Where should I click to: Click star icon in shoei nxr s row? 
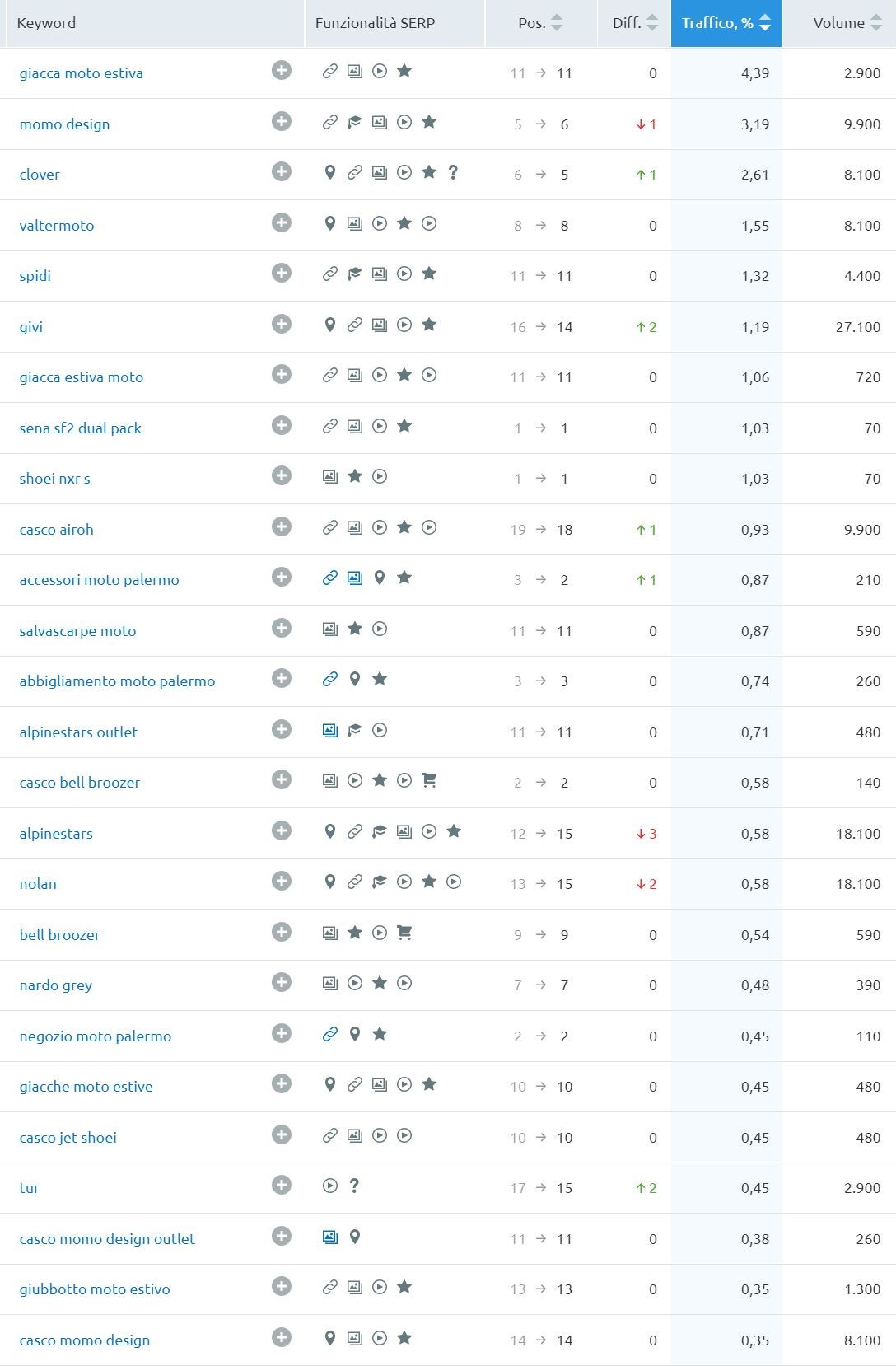[355, 476]
